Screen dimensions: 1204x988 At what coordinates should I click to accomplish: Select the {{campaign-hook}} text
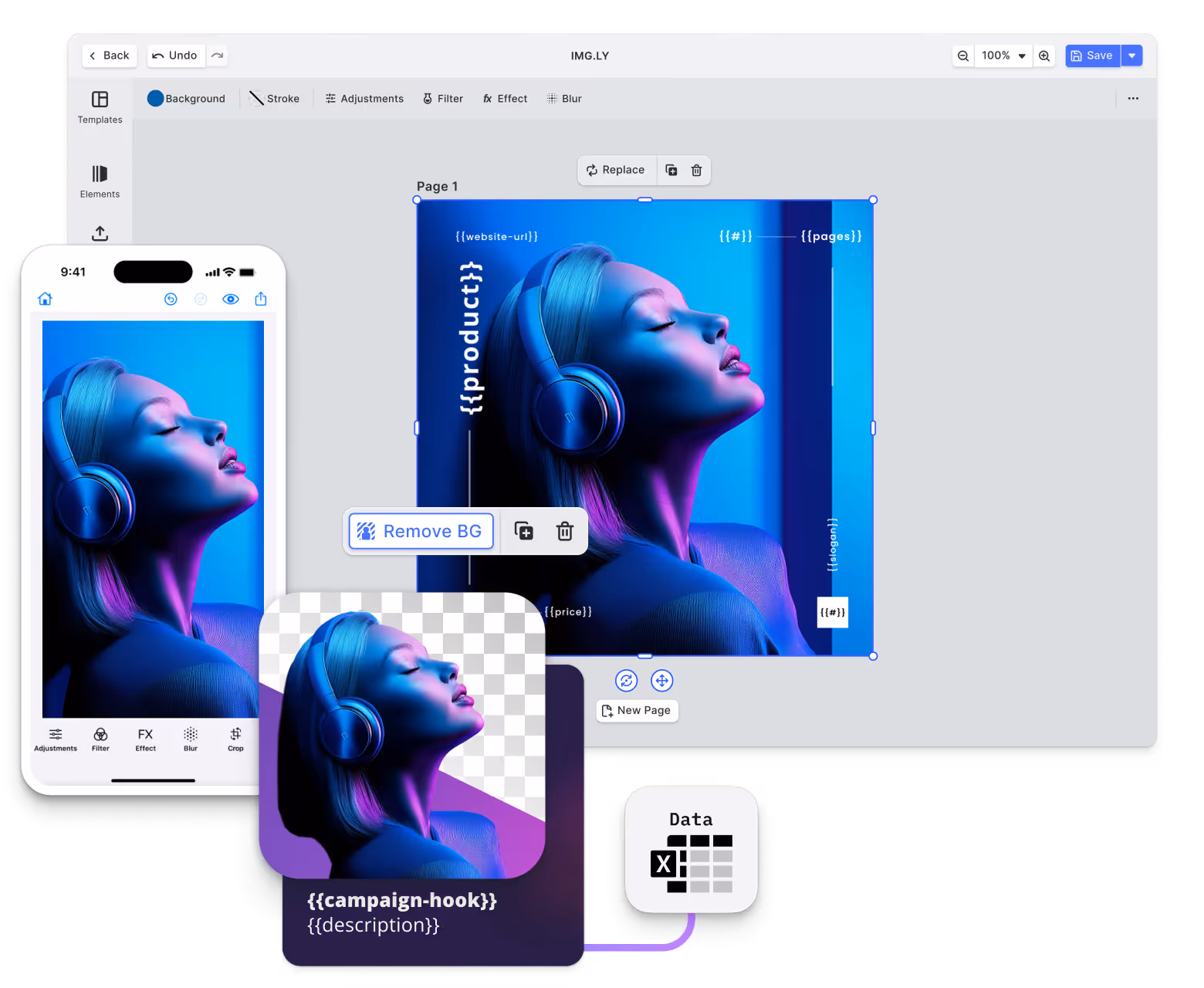pos(402,900)
